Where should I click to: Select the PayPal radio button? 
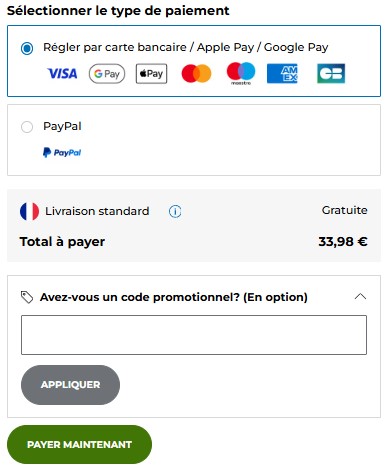pos(27,127)
